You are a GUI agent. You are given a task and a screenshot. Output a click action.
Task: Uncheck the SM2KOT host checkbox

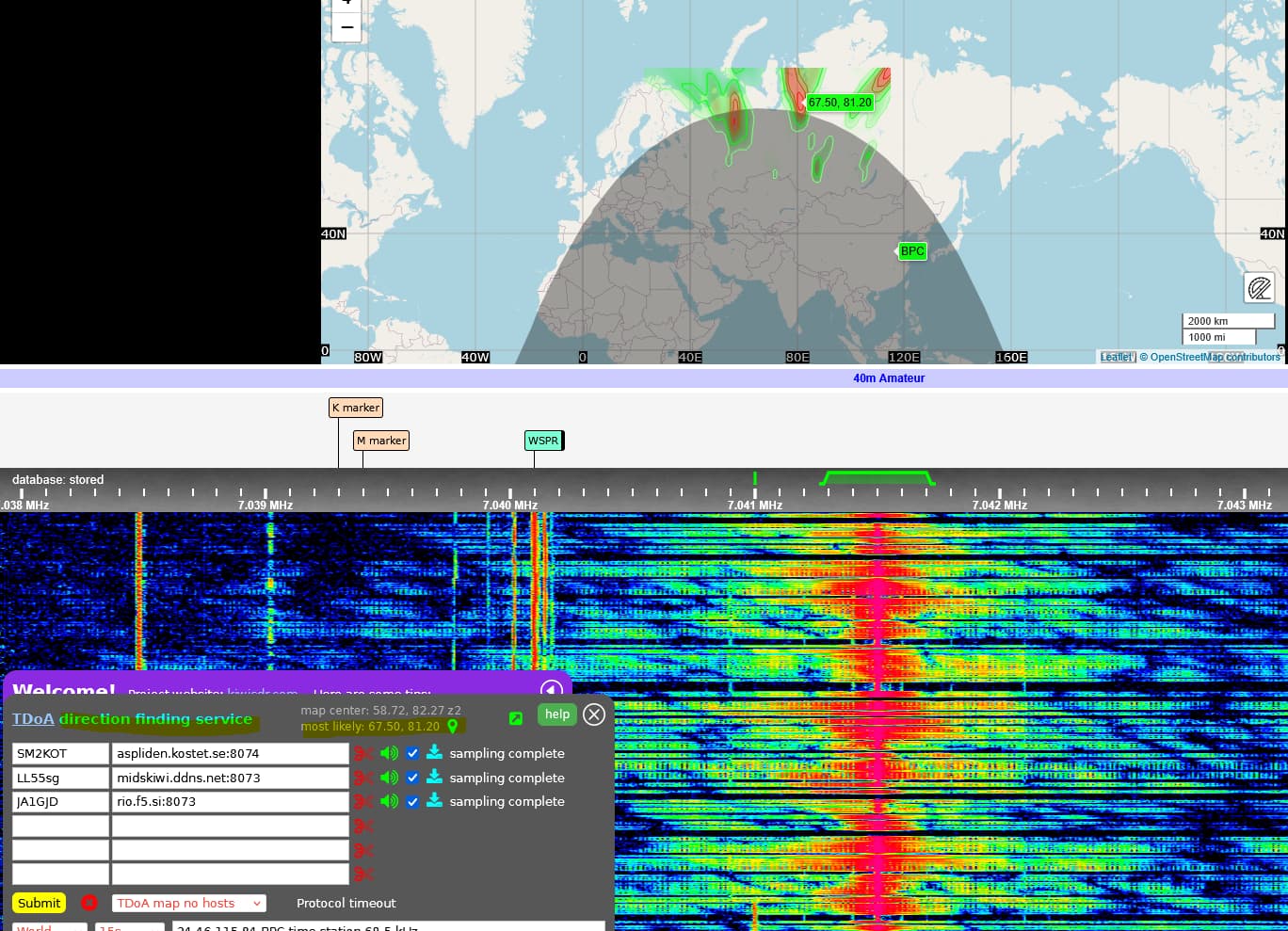[412, 753]
